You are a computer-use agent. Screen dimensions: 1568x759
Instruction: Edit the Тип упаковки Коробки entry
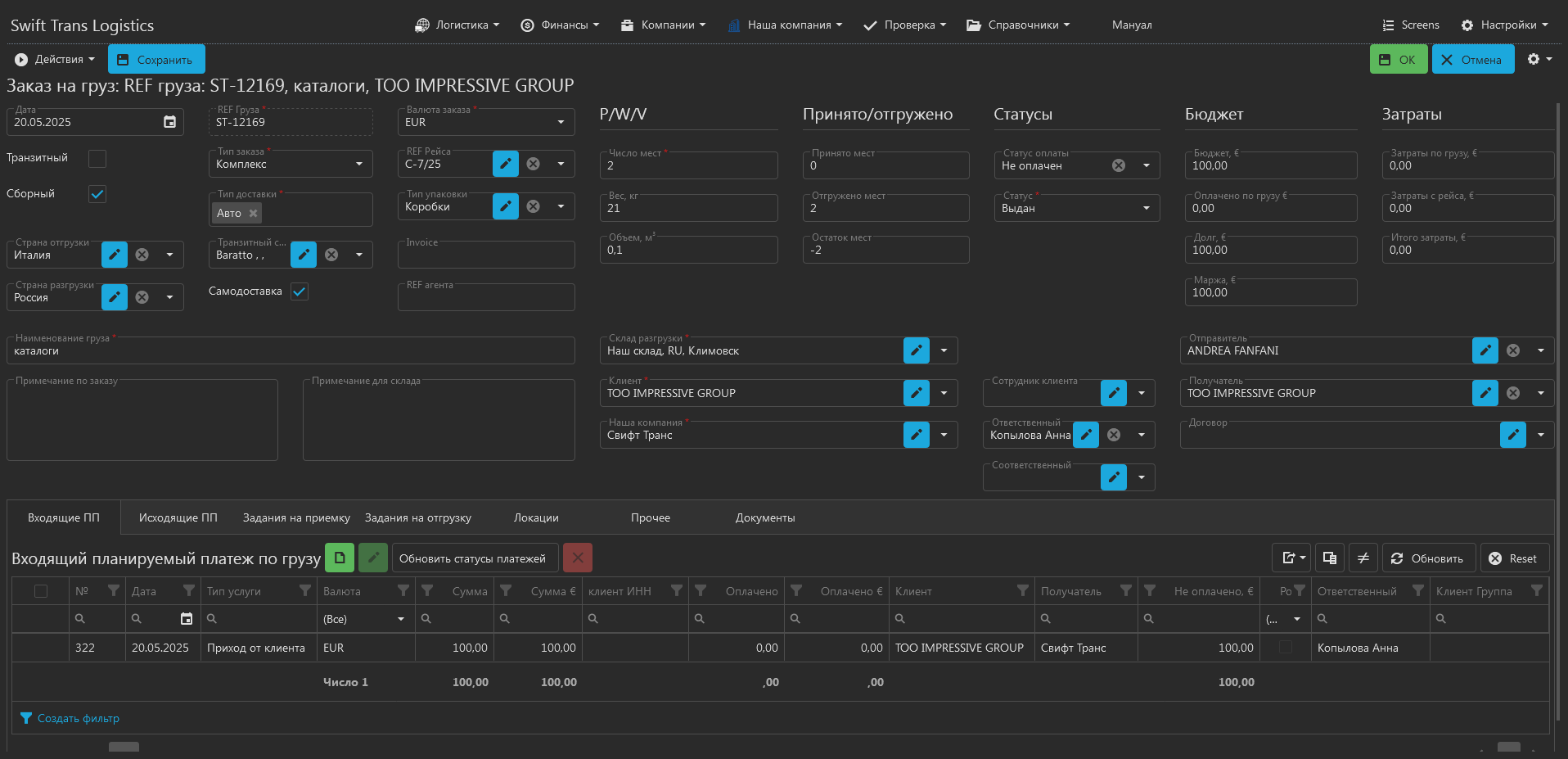pos(506,206)
